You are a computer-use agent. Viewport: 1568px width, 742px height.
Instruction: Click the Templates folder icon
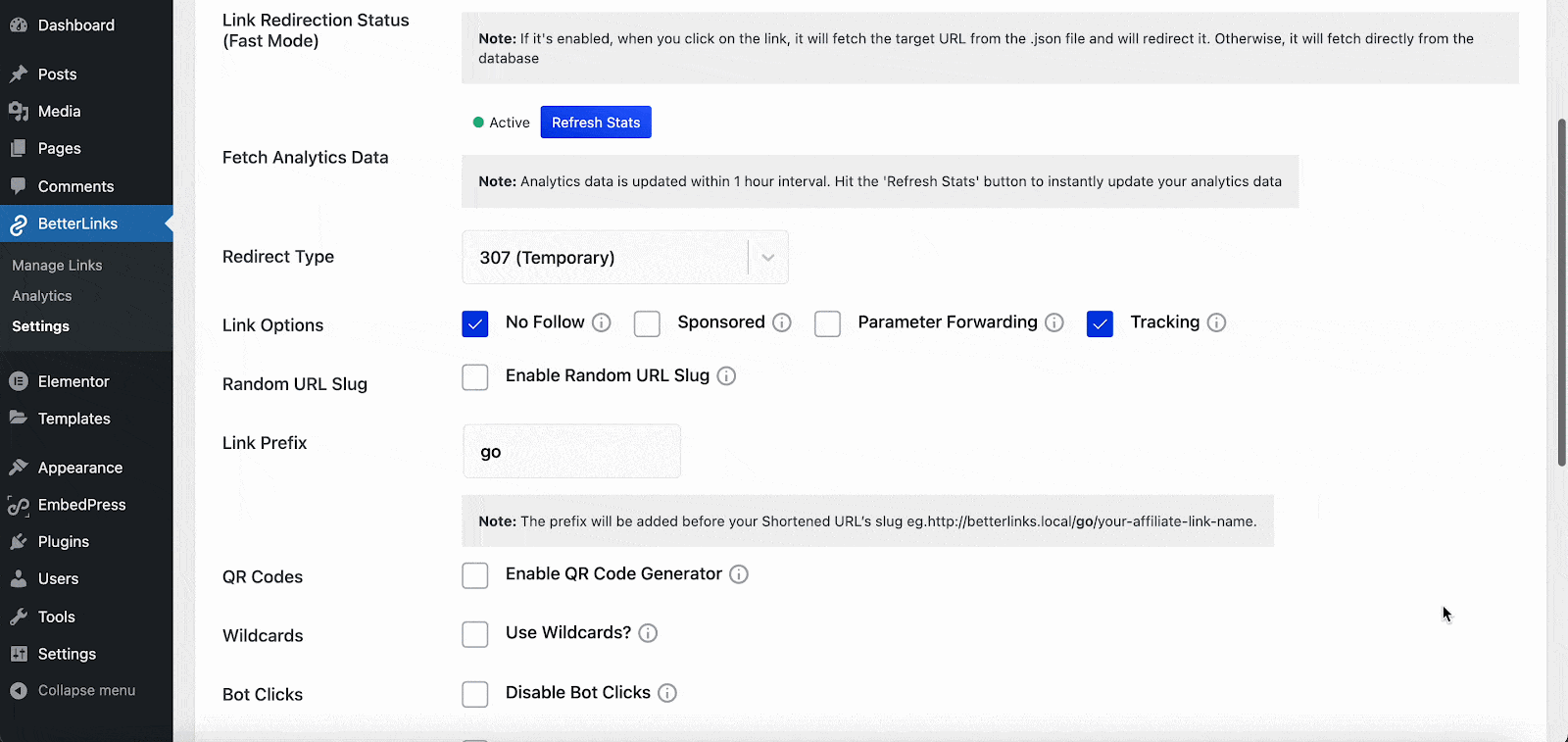[19, 419]
